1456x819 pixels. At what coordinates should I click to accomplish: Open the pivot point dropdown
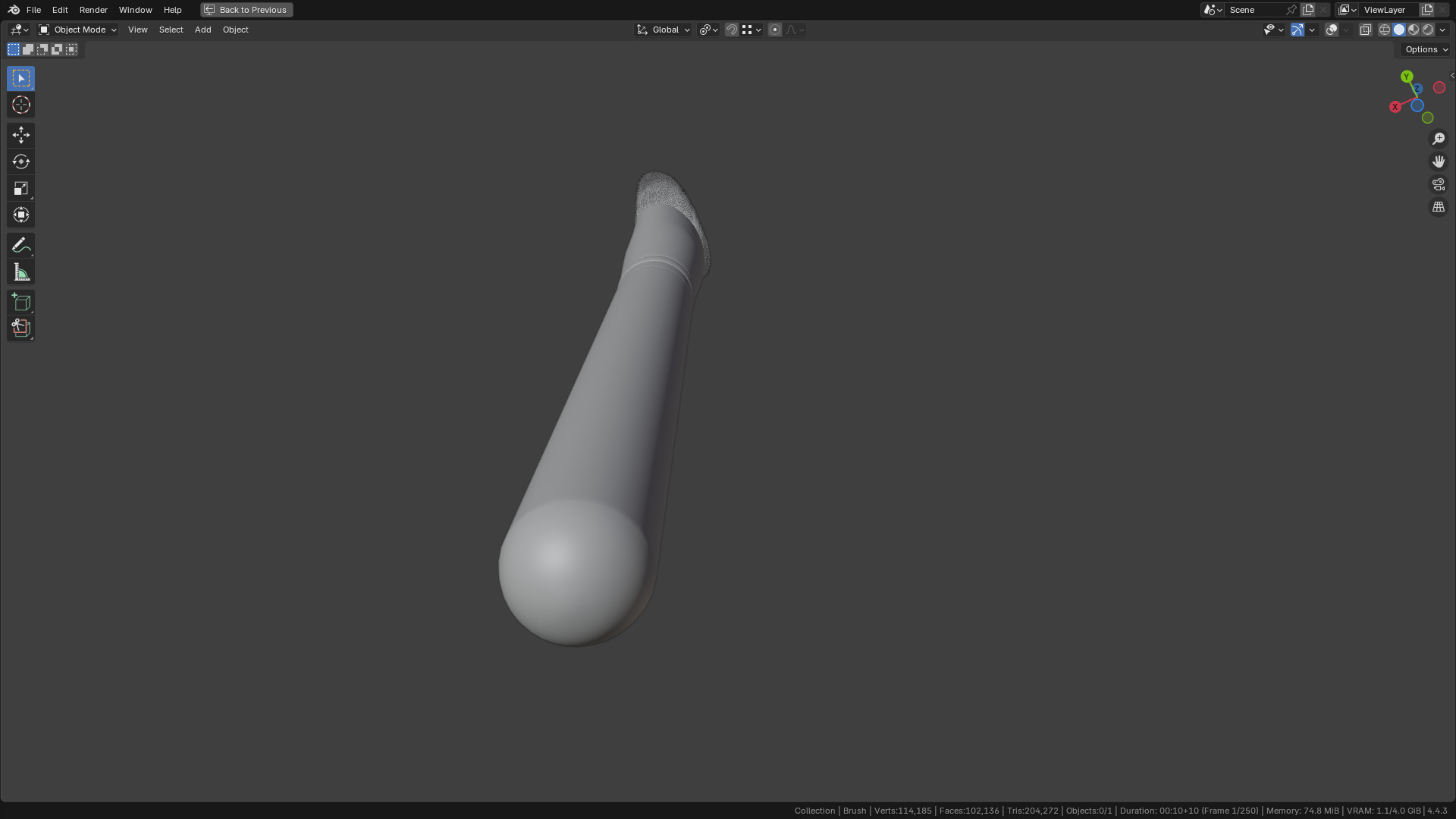pos(709,30)
